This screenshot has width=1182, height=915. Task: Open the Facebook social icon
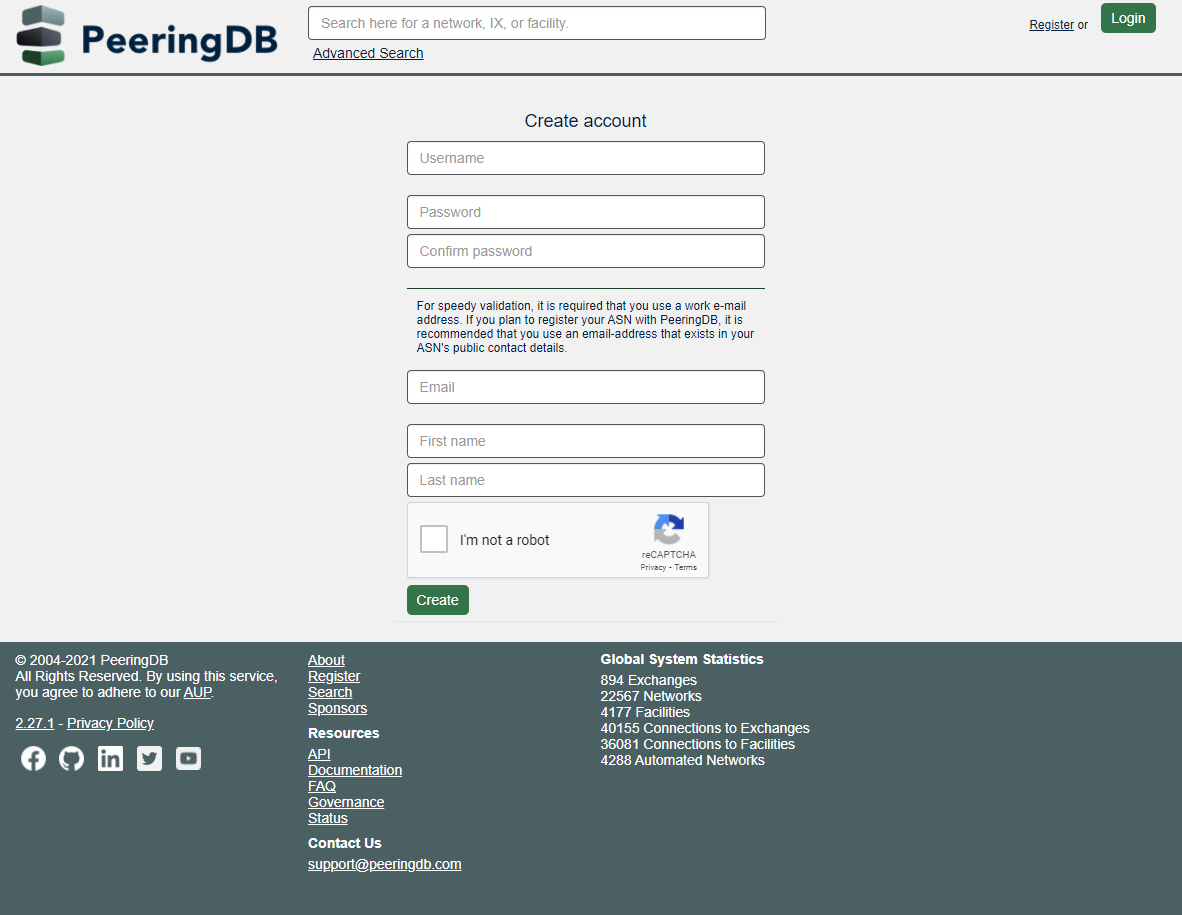pyautogui.click(x=33, y=759)
